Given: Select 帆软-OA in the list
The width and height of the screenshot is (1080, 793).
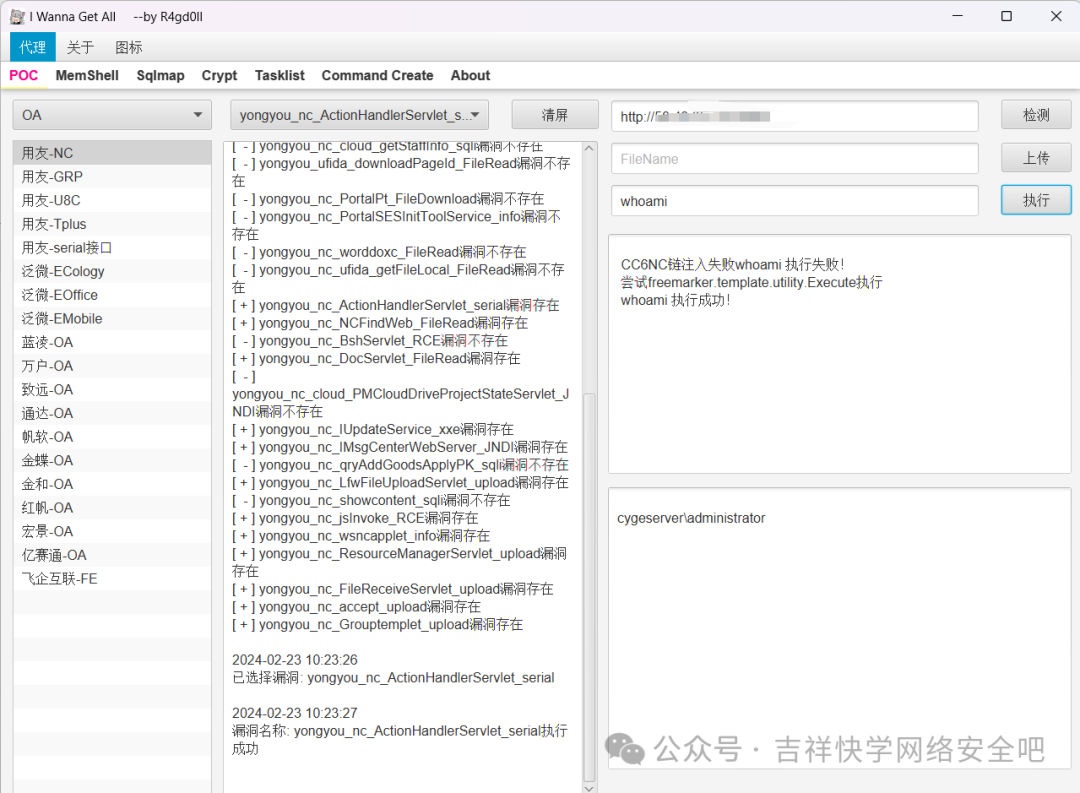Looking at the screenshot, I should 112,437.
